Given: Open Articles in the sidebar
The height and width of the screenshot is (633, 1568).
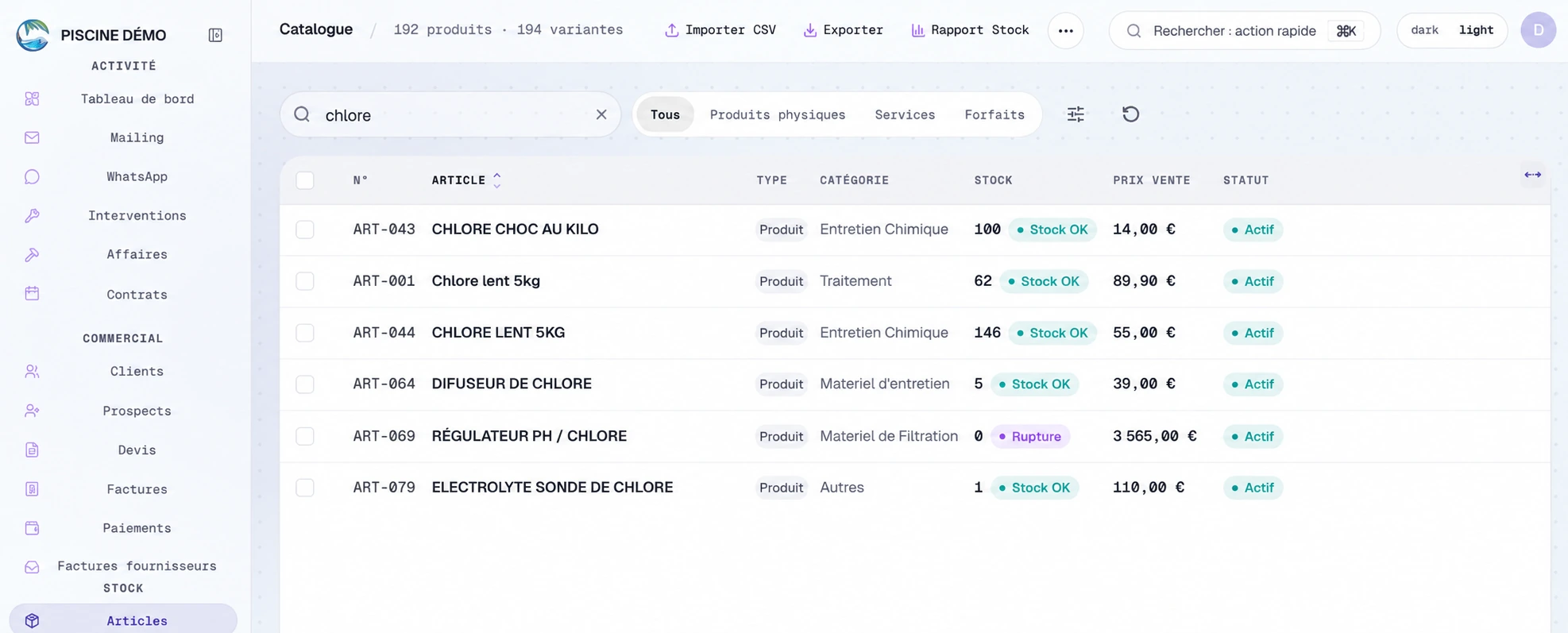Looking at the screenshot, I should point(123,620).
